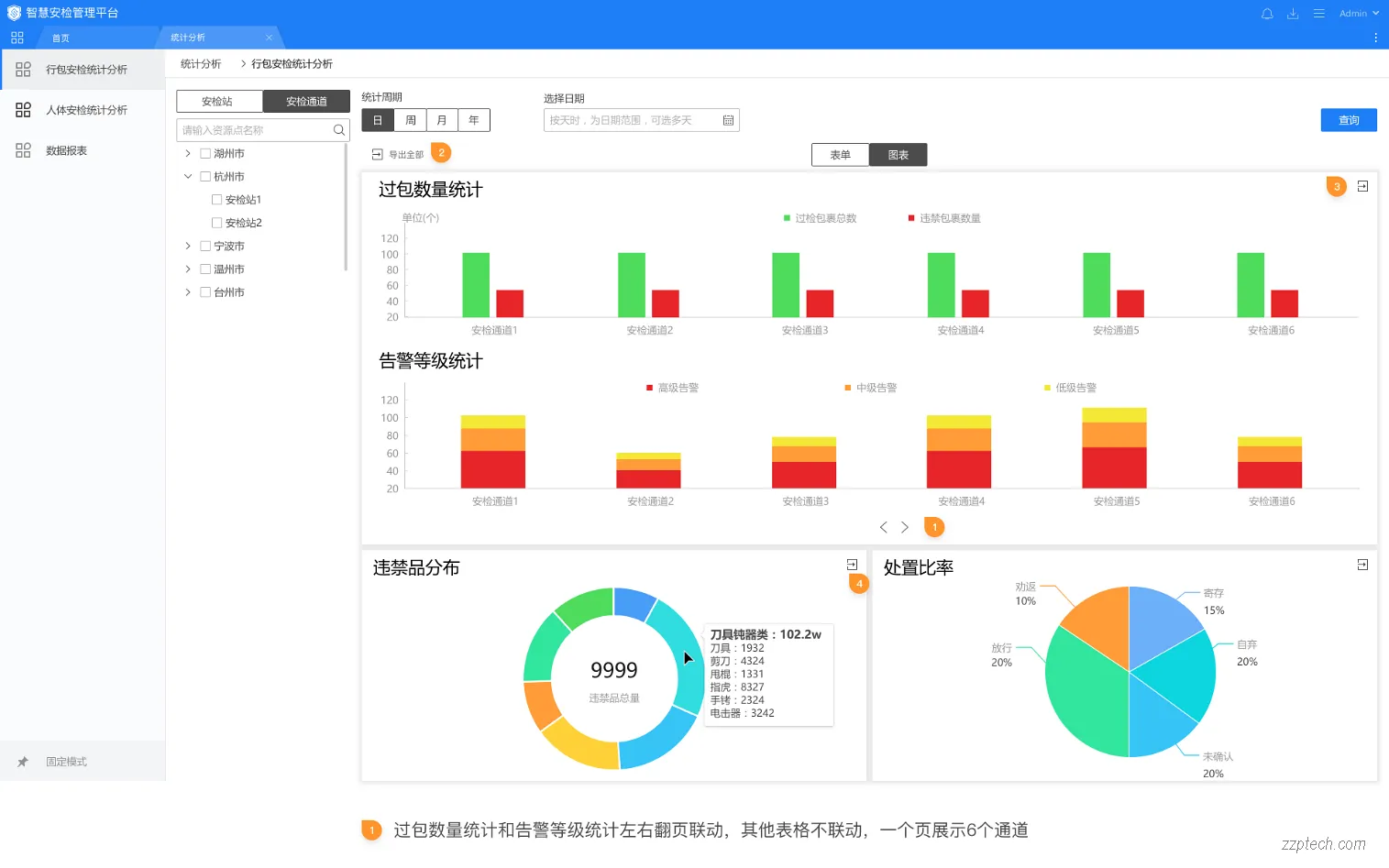Click the export icon on 过包数量统计 chart
Viewport: 1389px width, 868px height.
click(x=1362, y=185)
